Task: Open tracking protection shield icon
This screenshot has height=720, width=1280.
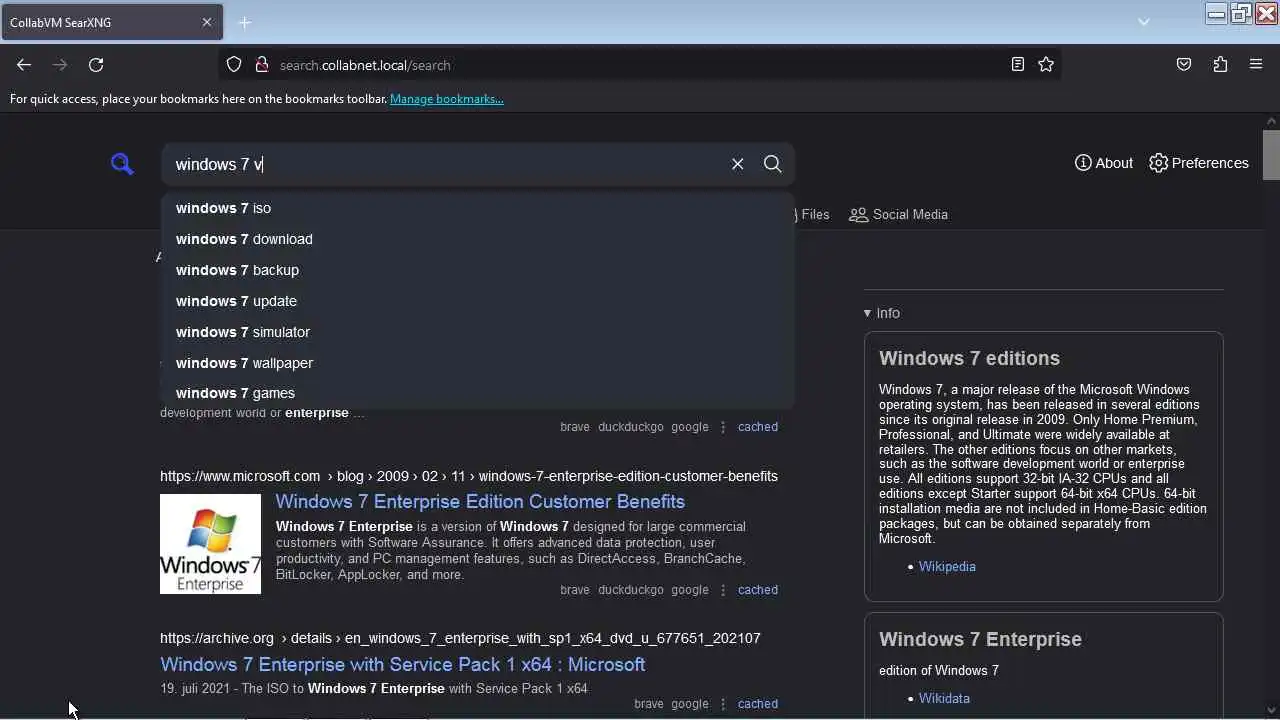Action: click(234, 65)
